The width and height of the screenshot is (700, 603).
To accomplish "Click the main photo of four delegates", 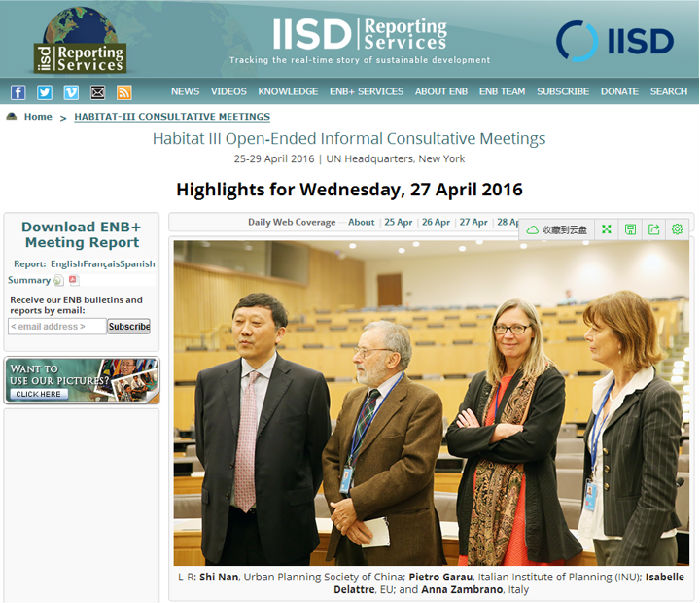I will (x=431, y=403).
